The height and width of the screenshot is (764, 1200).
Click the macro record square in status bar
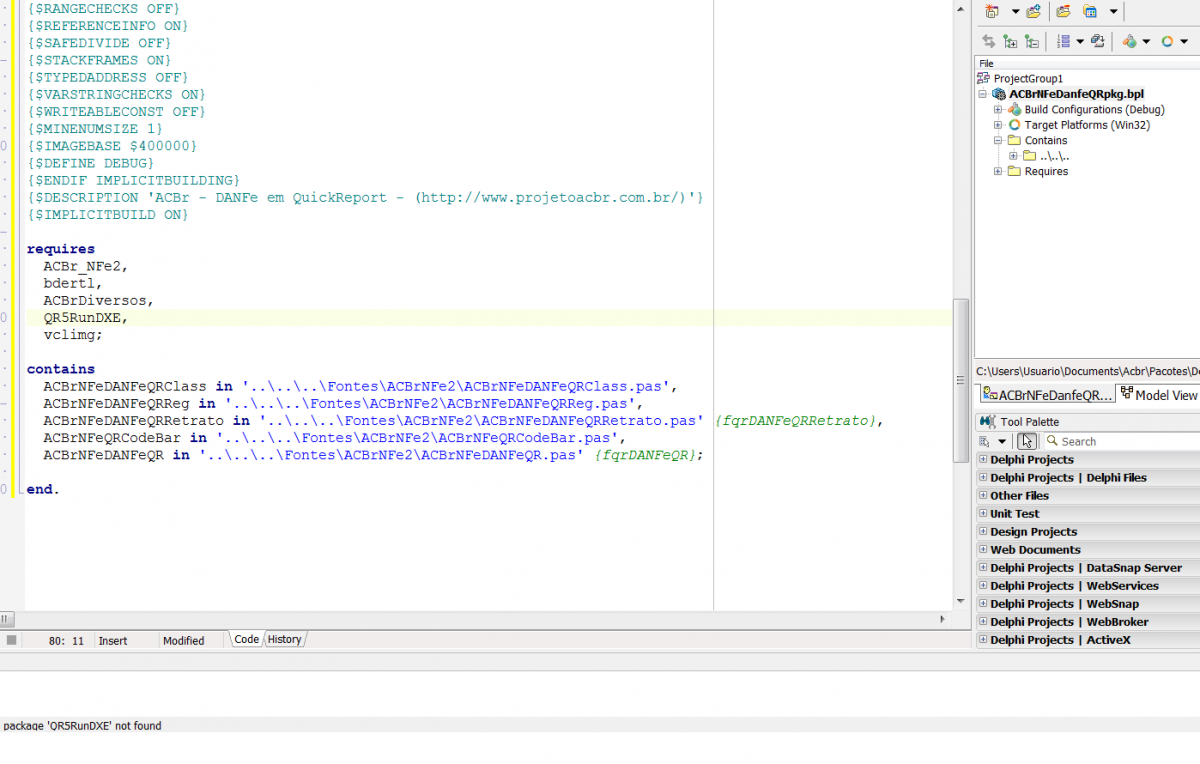(11, 640)
